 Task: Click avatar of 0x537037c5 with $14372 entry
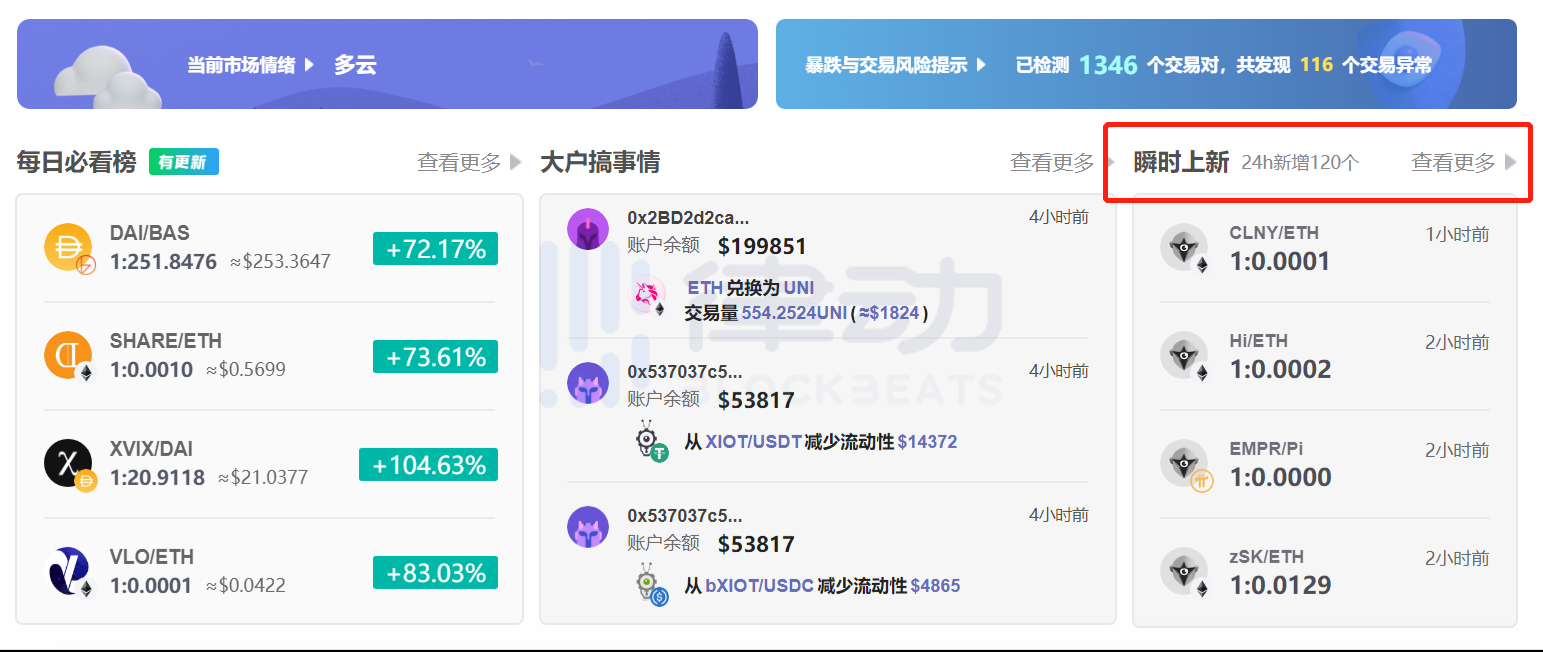coord(588,383)
